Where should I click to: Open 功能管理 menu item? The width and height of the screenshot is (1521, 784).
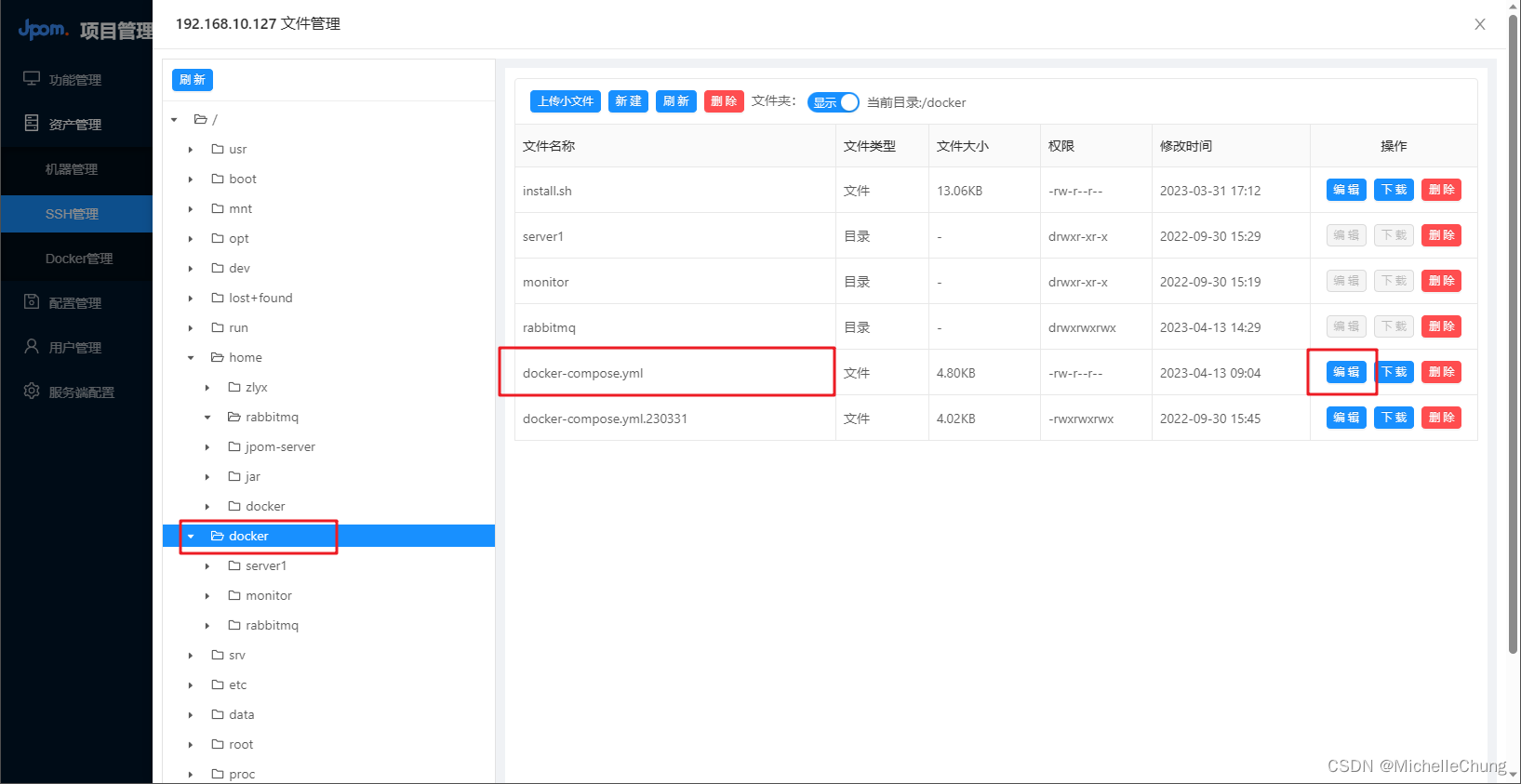(x=76, y=80)
